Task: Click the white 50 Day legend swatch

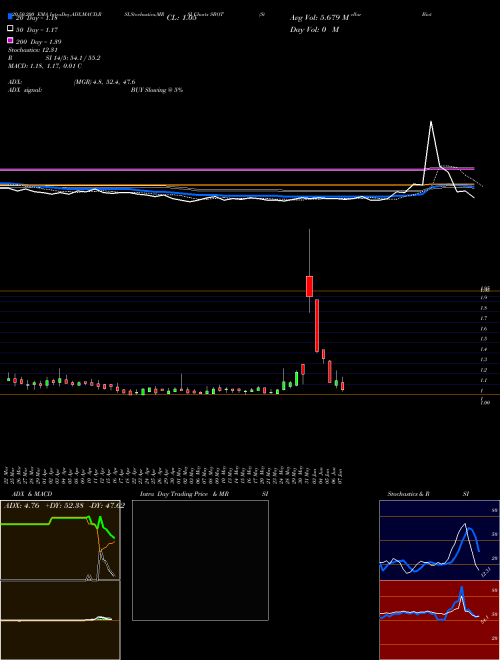Action: [10, 28]
